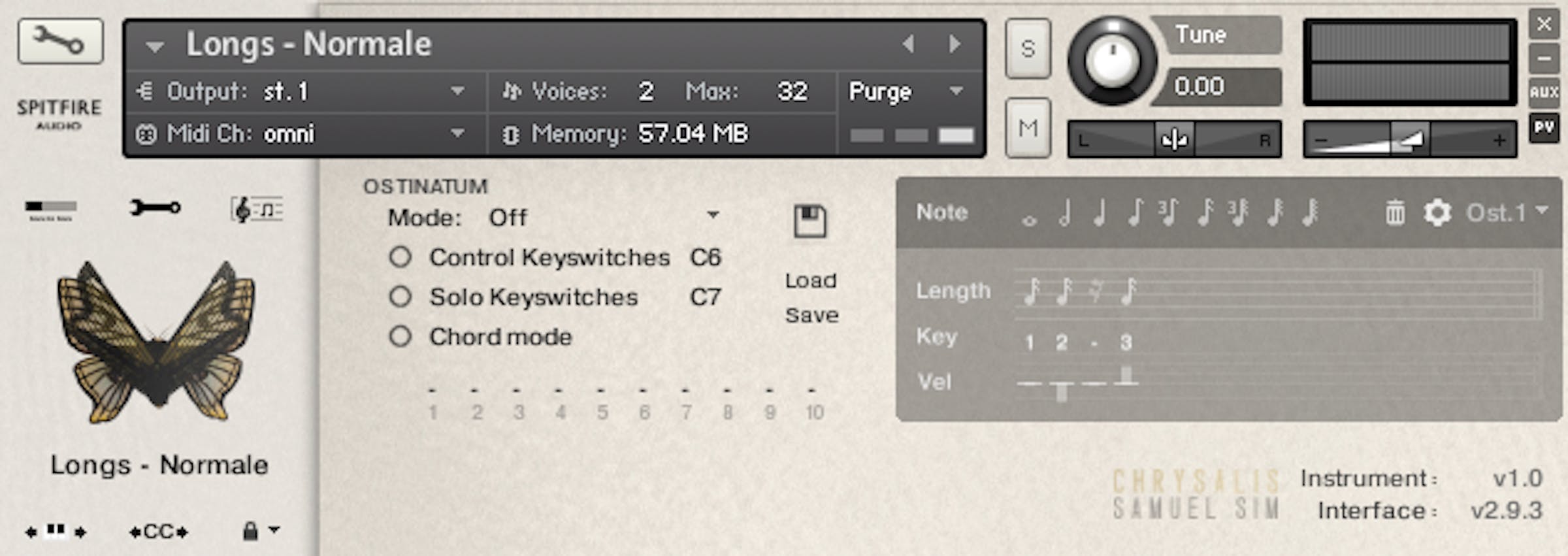This screenshot has height=556, width=1568.
Task: Open Ostinatum gear settings
Action: click(x=1437, y=213)
